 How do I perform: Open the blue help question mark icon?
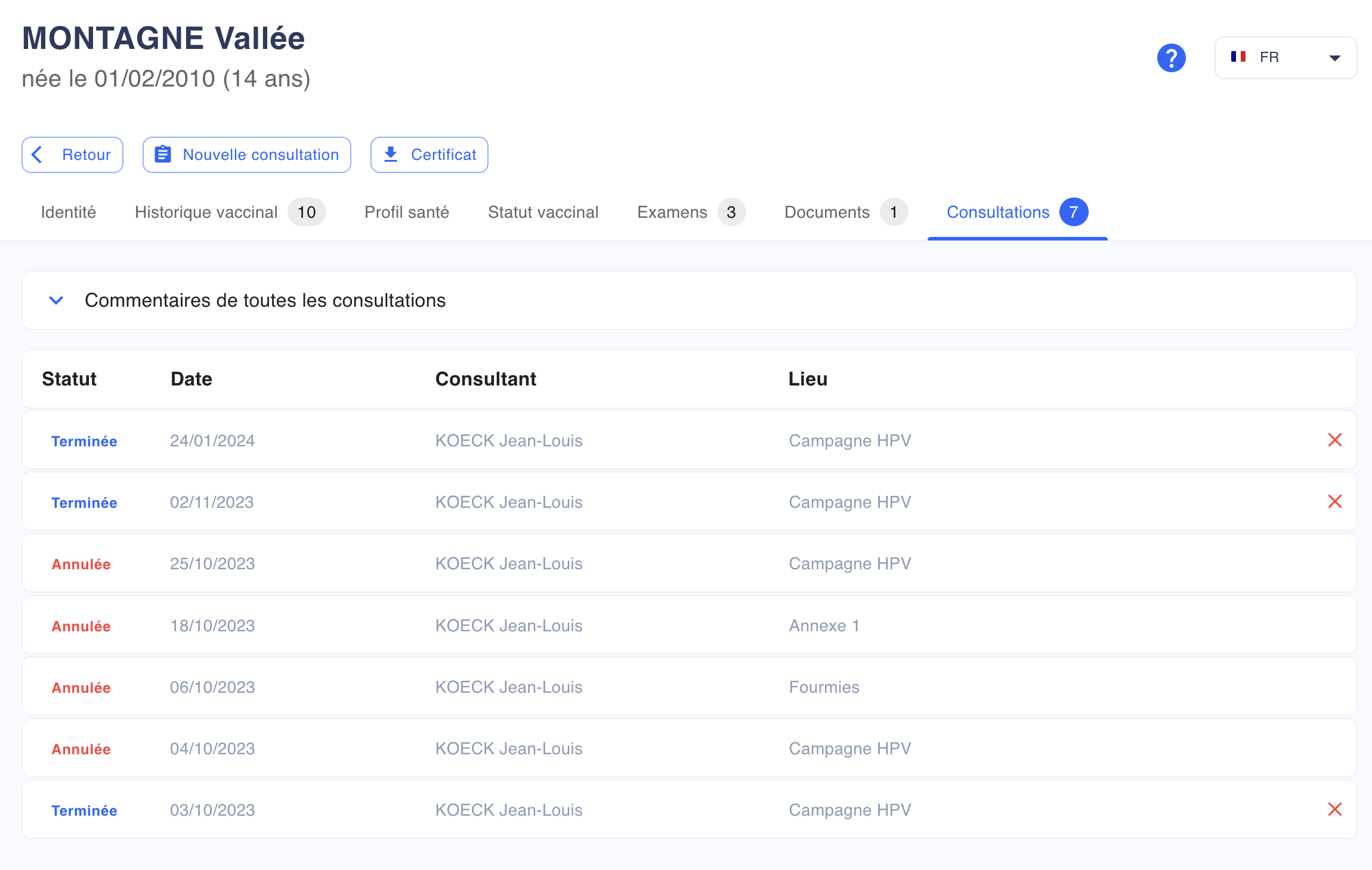point(1171,58)
